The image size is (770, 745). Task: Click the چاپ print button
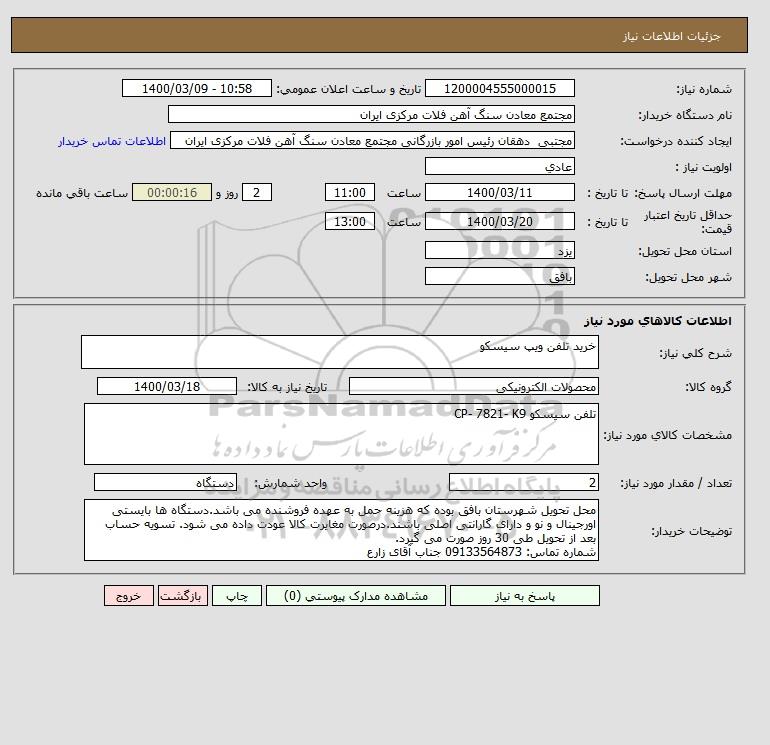point(237,596)
